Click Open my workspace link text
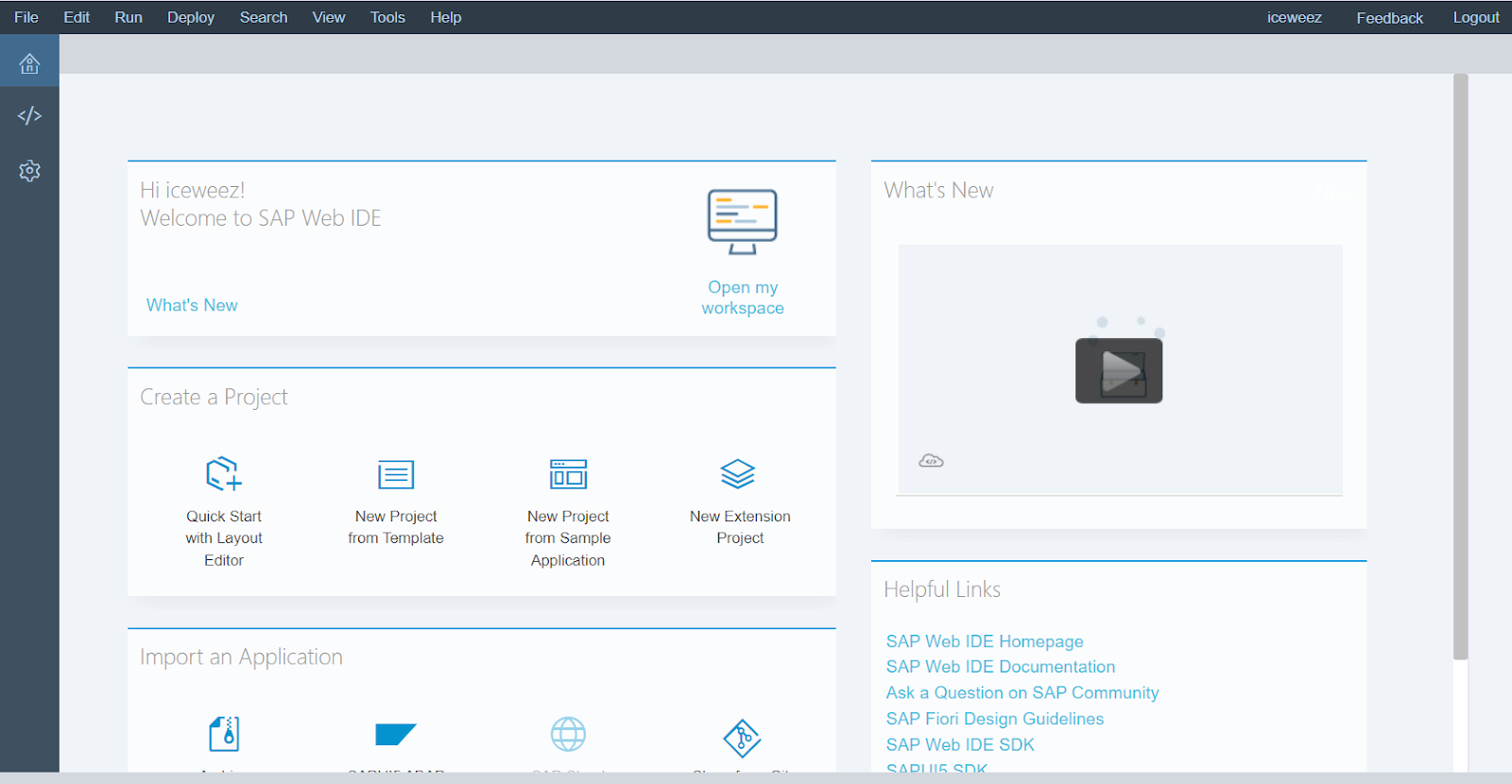 (743, 298)
